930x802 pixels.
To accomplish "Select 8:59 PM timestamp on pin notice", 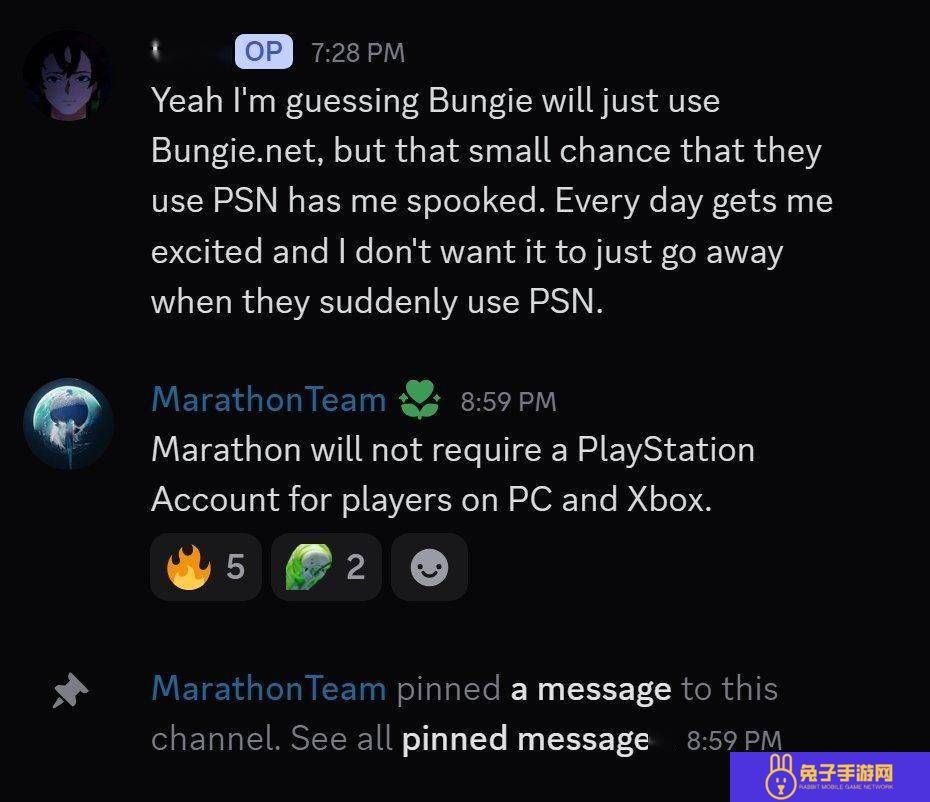I will pyautogui.click(x=734, y=740).
